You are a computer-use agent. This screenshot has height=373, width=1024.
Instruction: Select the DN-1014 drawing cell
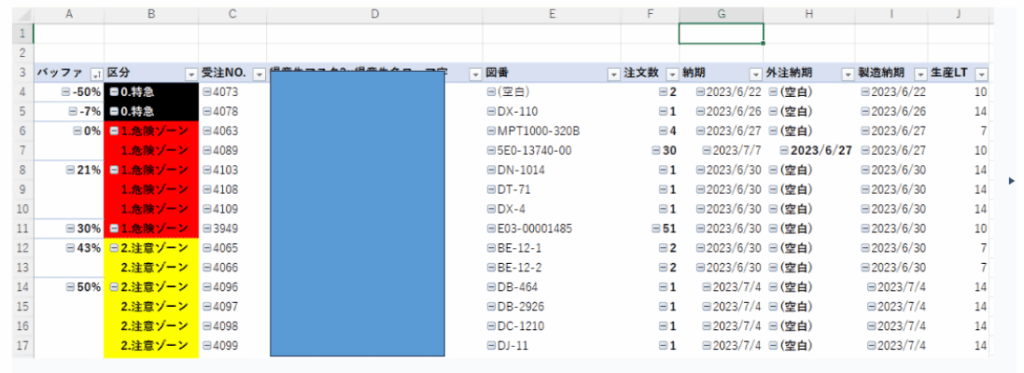552,170
